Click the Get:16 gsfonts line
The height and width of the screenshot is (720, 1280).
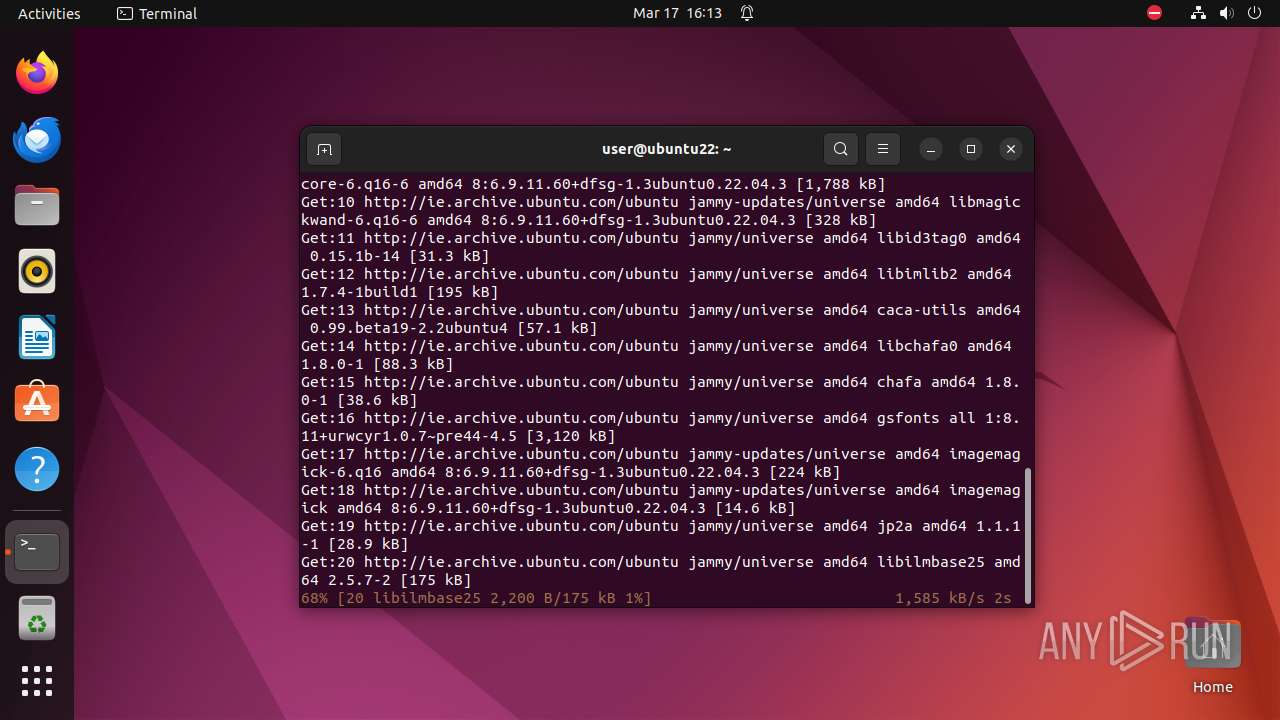click(661, 427)
